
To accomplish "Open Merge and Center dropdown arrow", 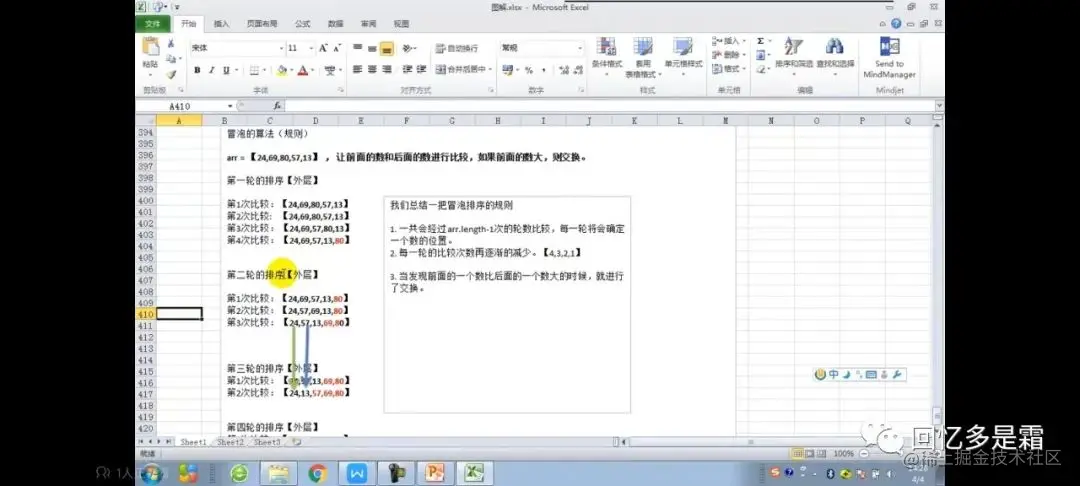I will [490, 70].
